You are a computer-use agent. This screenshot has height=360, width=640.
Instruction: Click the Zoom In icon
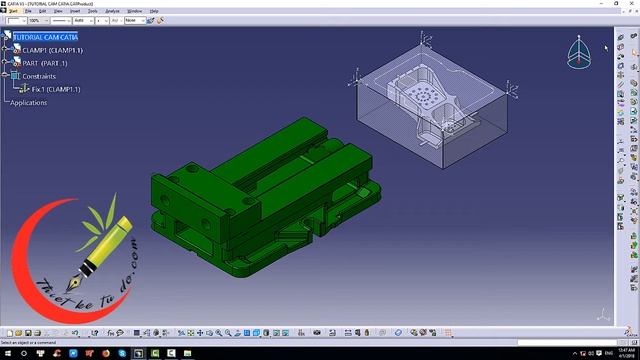click(219, 333)
